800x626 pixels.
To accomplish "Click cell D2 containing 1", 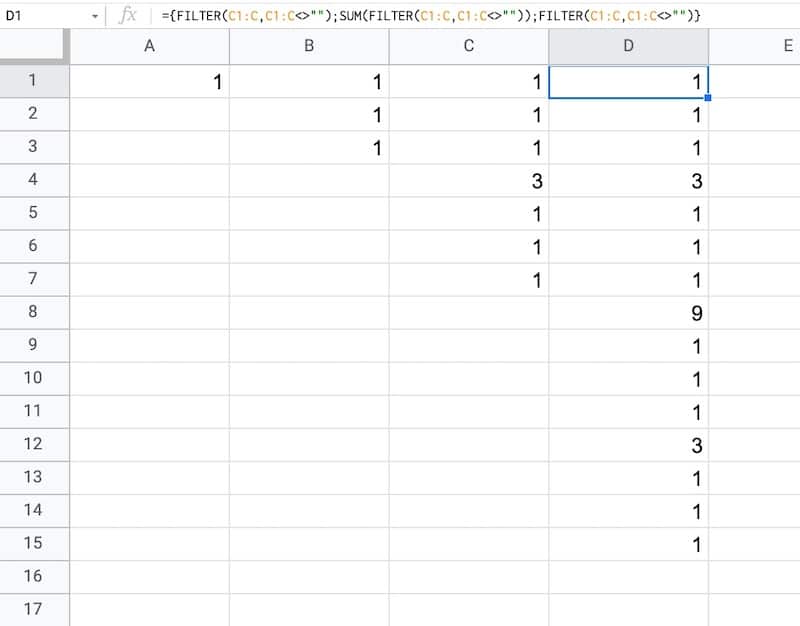I will (x=629, y=114).
